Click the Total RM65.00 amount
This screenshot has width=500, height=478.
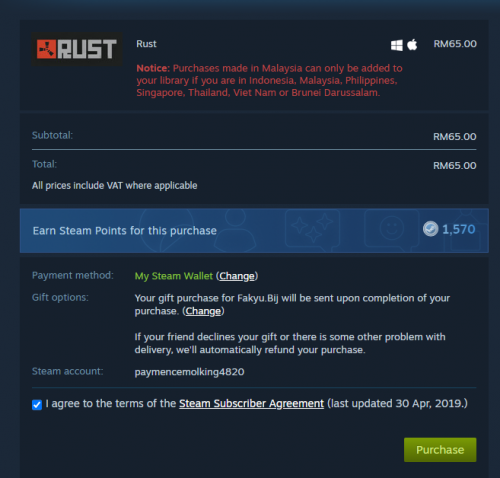point(455,166)
